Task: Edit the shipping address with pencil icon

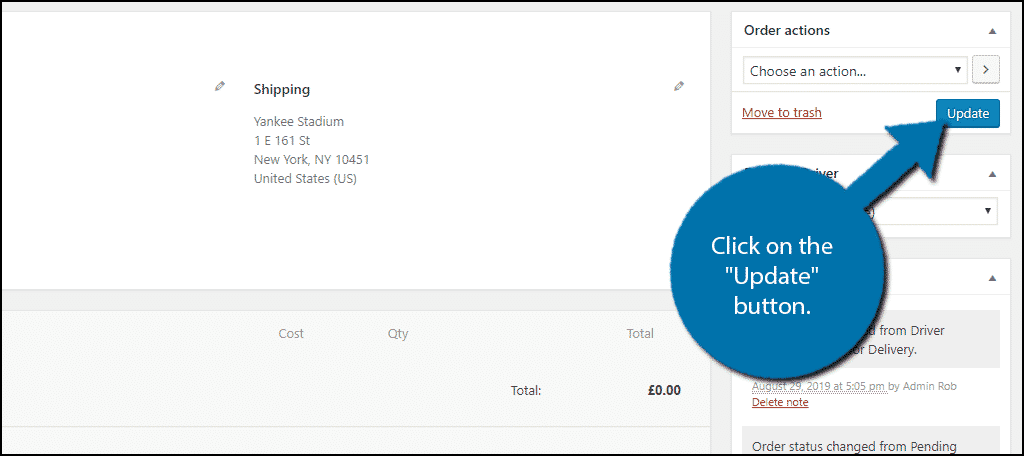Action: pos(679,86)
